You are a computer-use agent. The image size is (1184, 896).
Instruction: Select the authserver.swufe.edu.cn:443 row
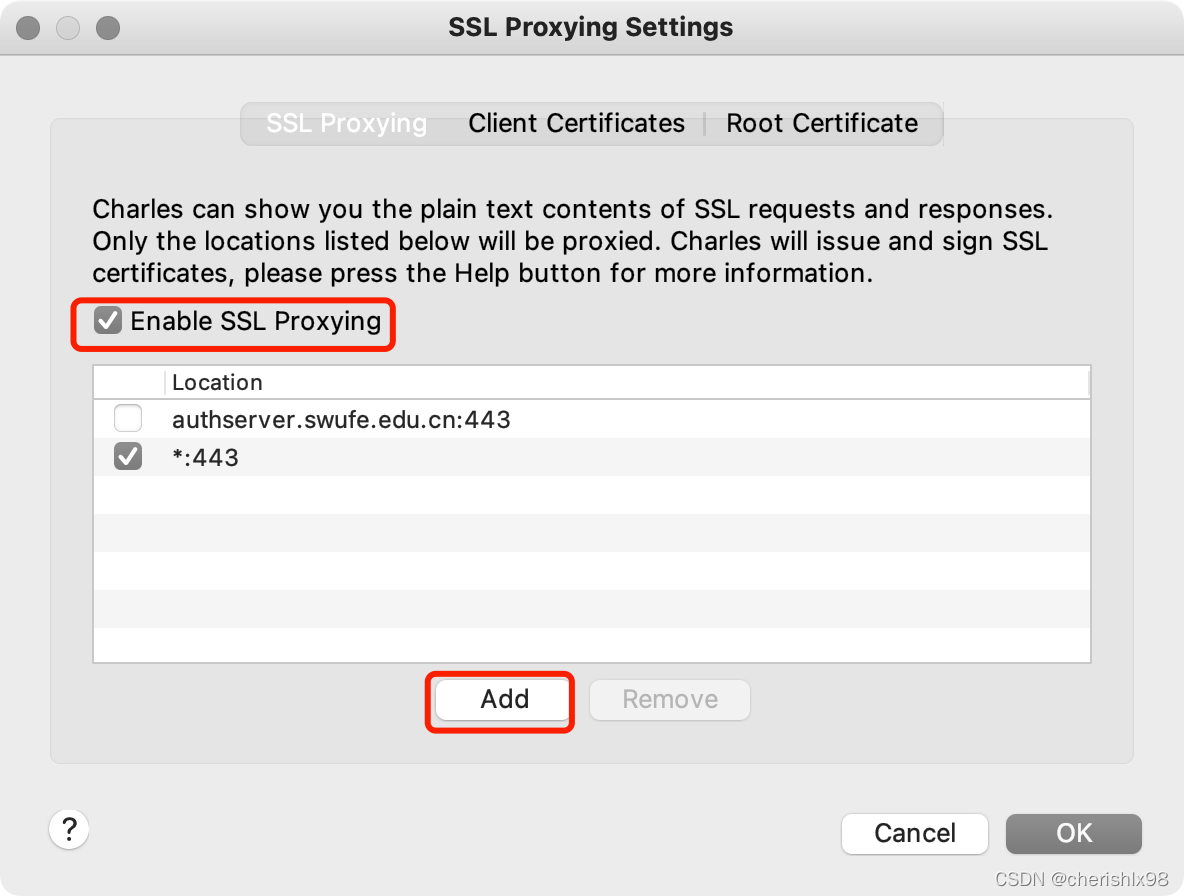pos(592,419)
